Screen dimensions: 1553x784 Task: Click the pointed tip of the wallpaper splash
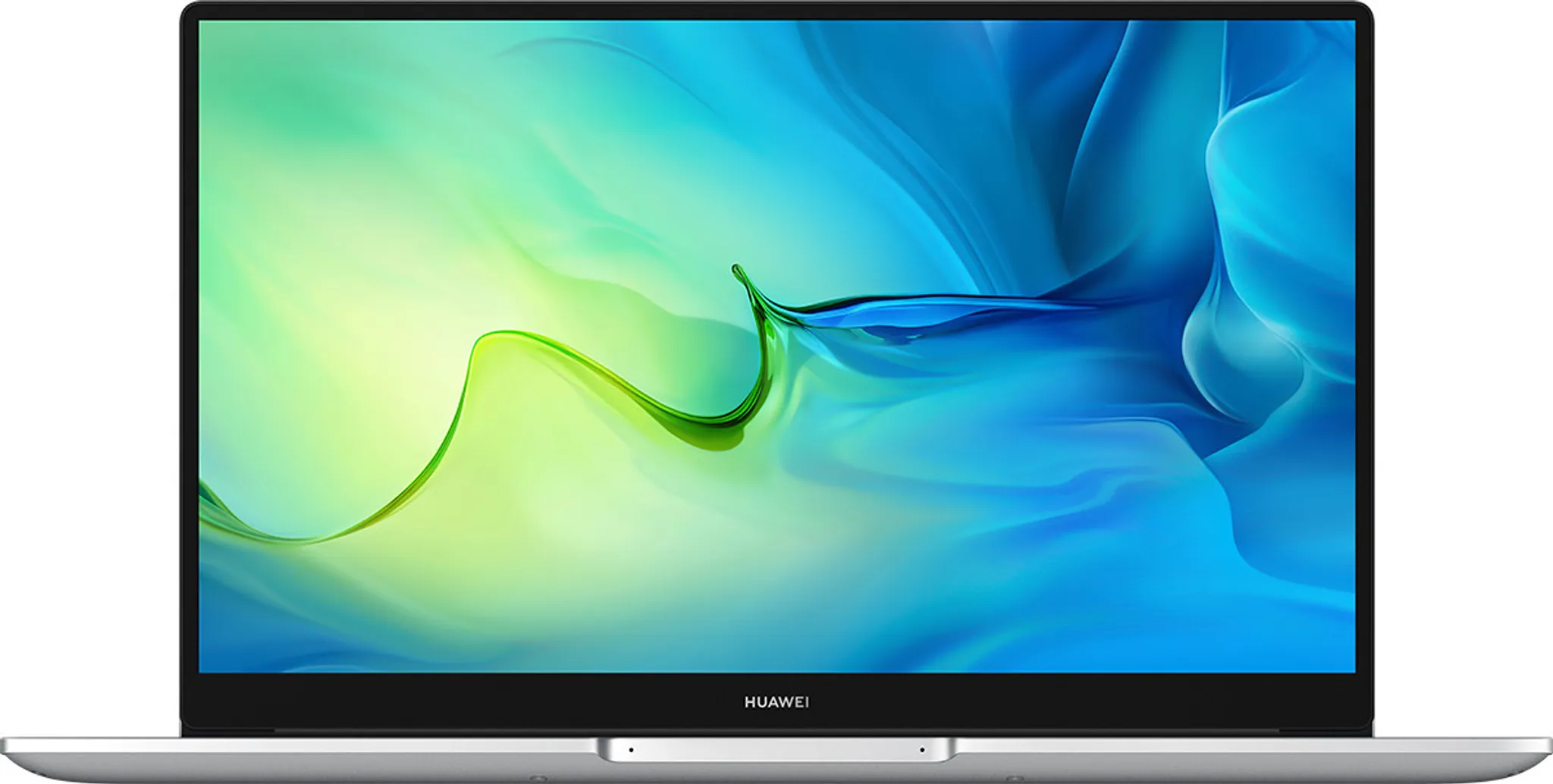736,268
